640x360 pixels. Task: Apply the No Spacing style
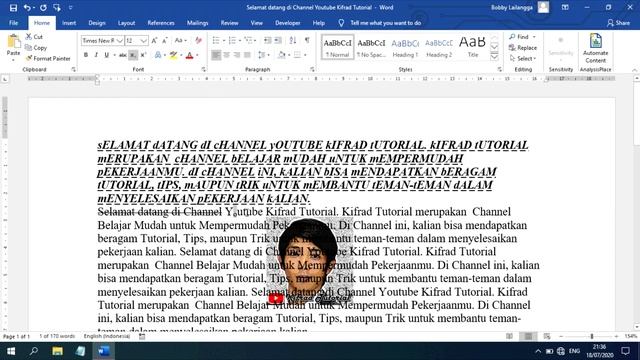371,47
